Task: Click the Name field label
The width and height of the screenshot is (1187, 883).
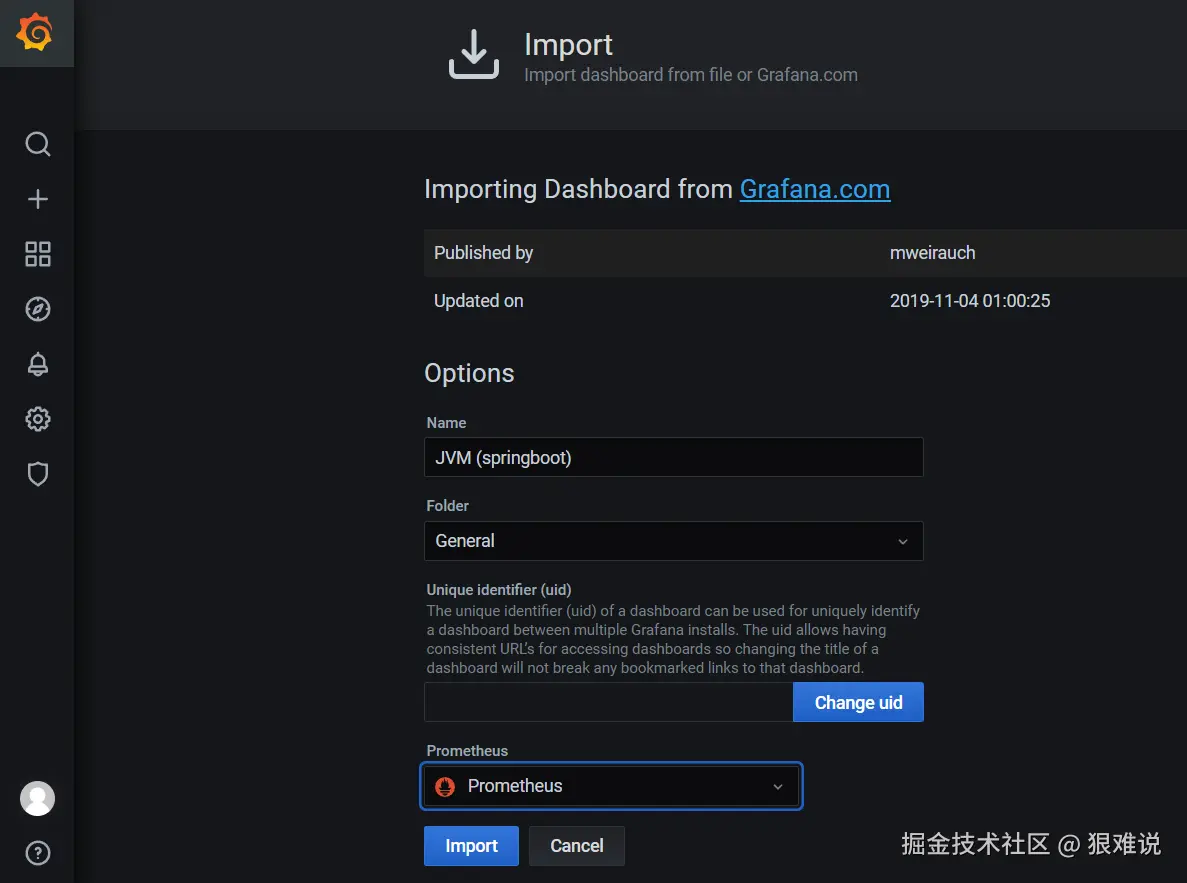Action: tap(447, 423)
